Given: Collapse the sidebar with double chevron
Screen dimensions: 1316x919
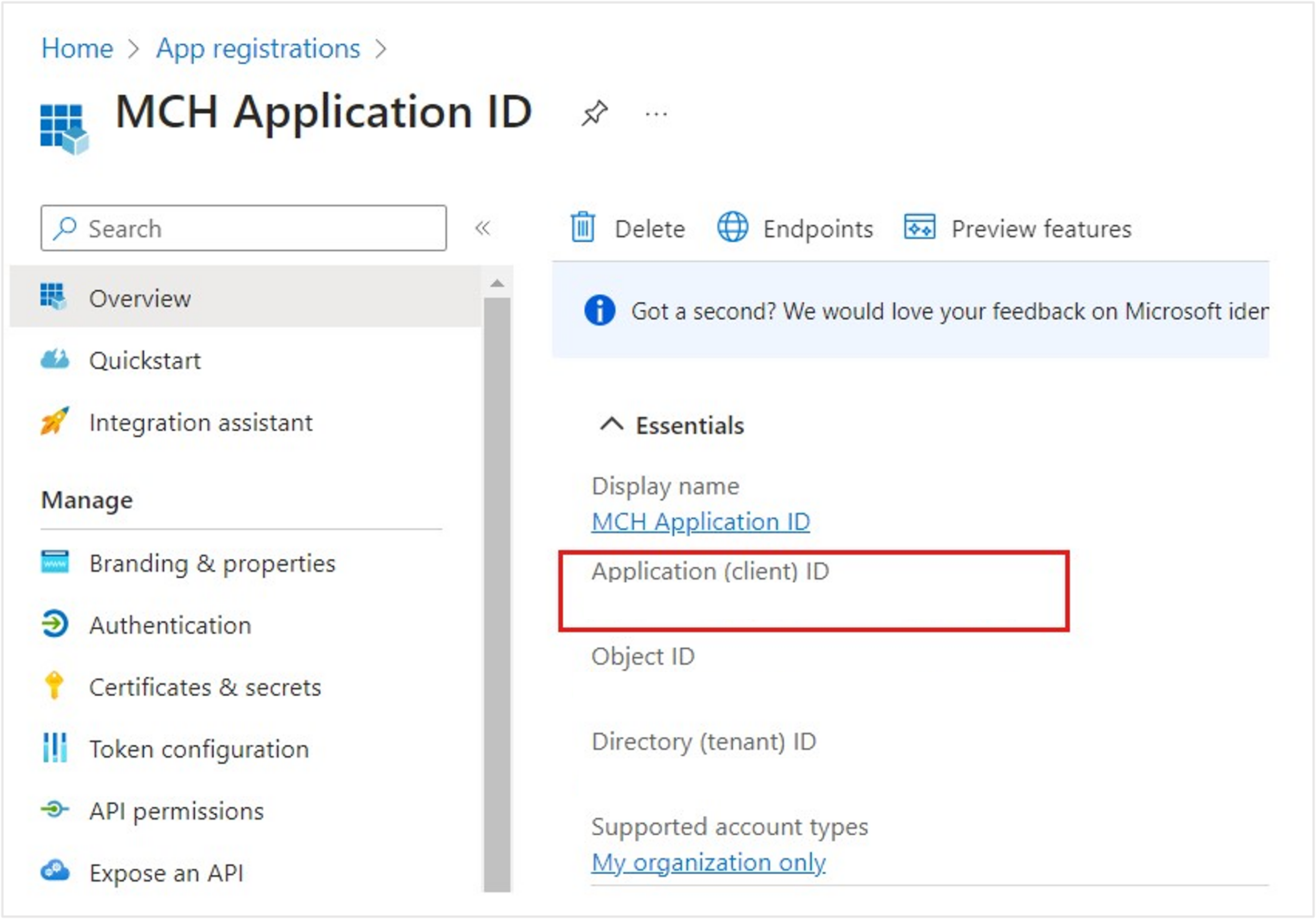Looking at the screenshot, I should 482,228.
